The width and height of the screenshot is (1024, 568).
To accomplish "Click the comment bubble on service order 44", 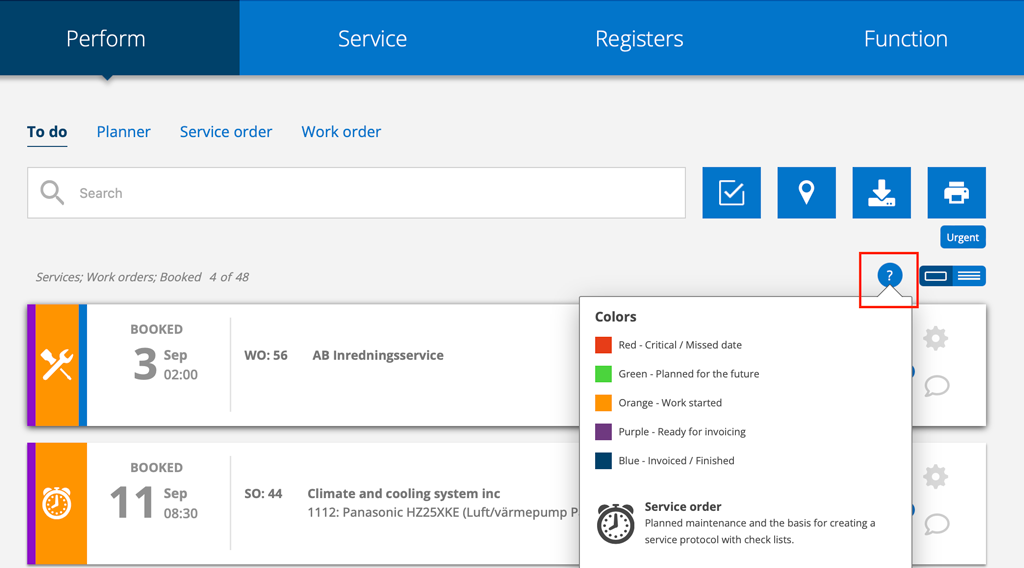I will click(x=936, y=524).
